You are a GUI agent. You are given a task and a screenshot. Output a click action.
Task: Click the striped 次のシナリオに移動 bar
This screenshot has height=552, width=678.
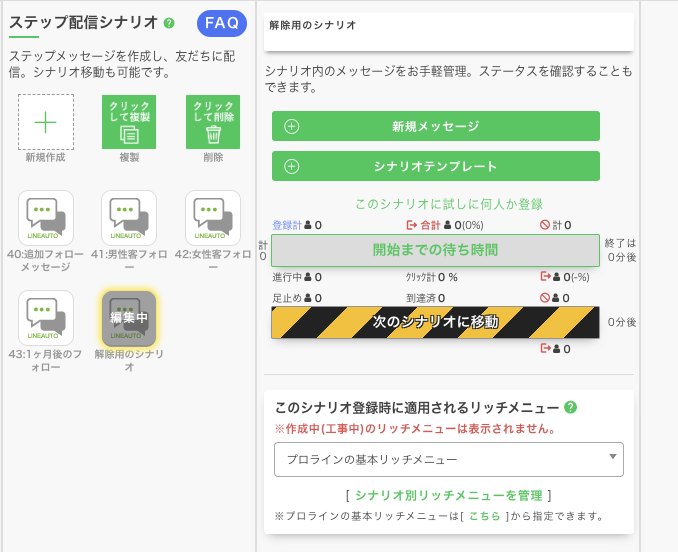click(x=435, y=322)
